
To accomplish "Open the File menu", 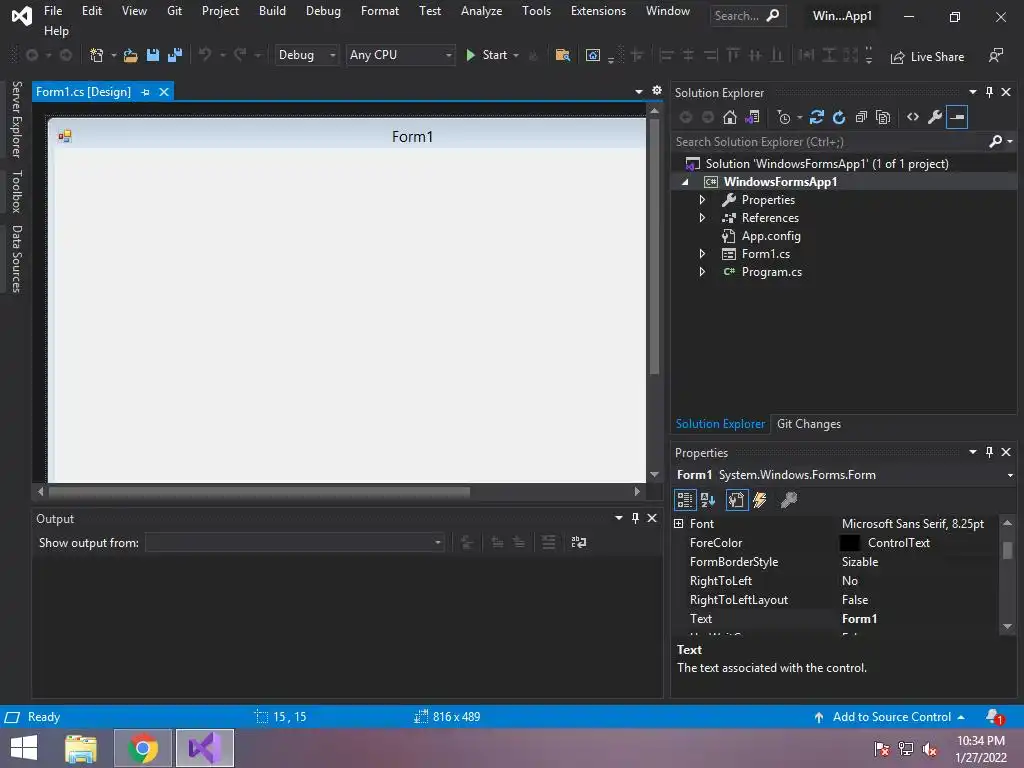I will pyautogui.click(x=53, y=11).
